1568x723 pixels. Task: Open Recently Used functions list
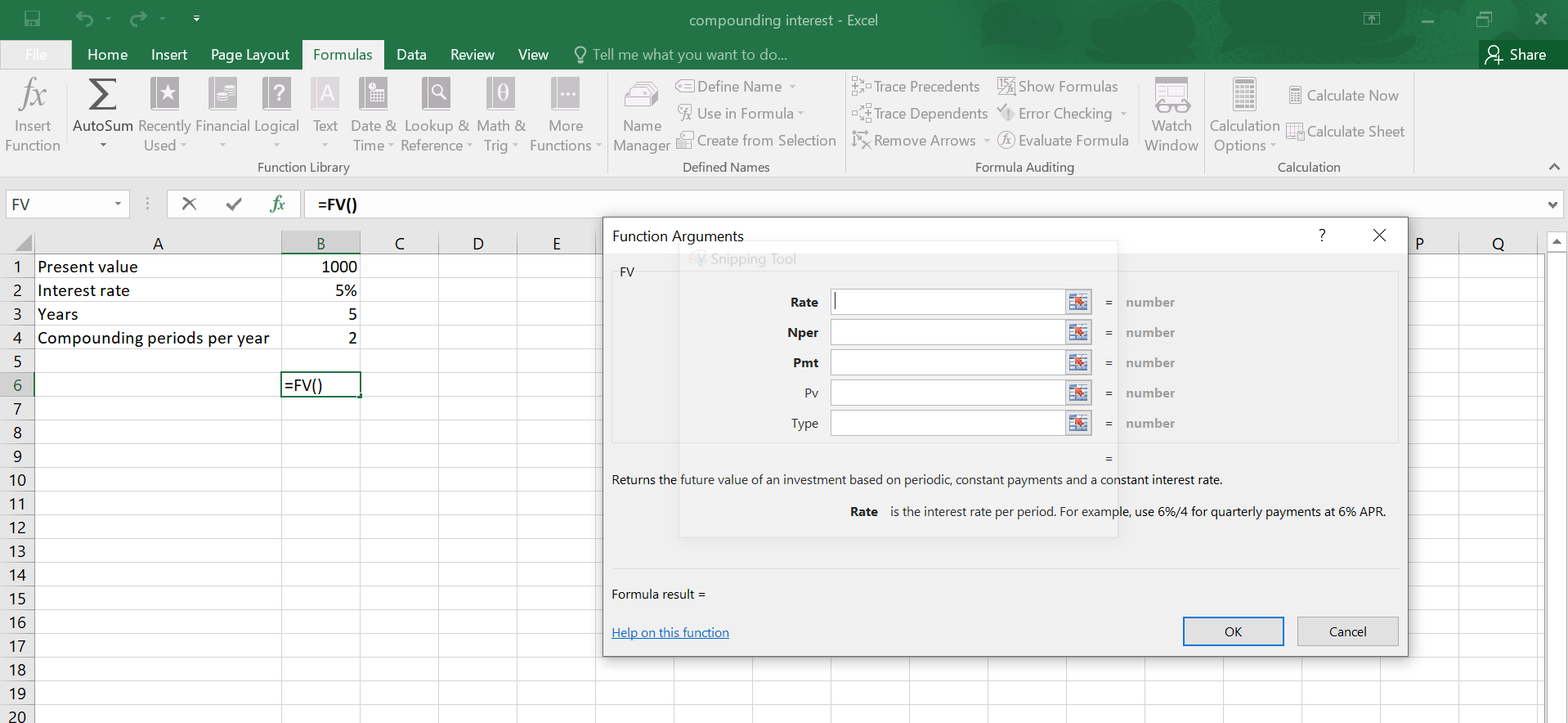(x=164, y=115)
